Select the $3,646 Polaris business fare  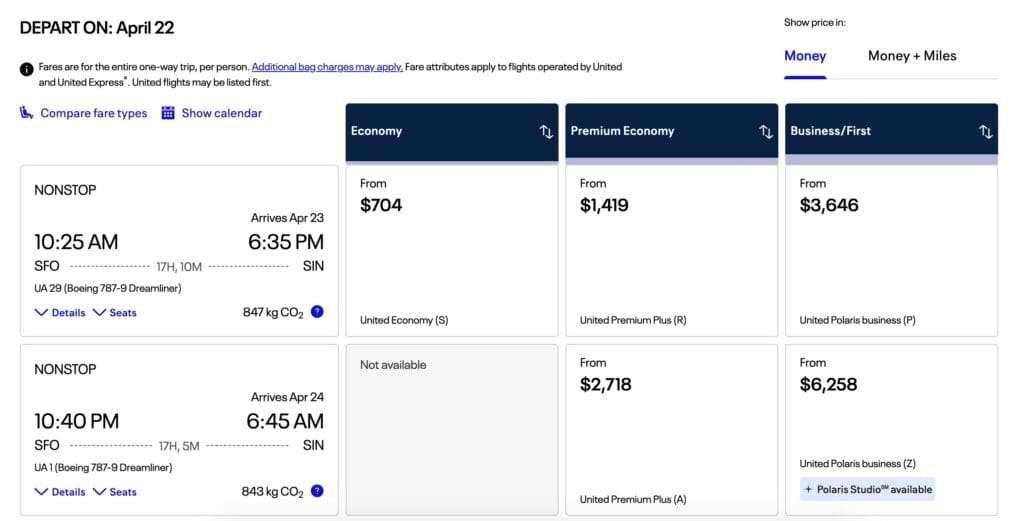click(x=891, y=250)
